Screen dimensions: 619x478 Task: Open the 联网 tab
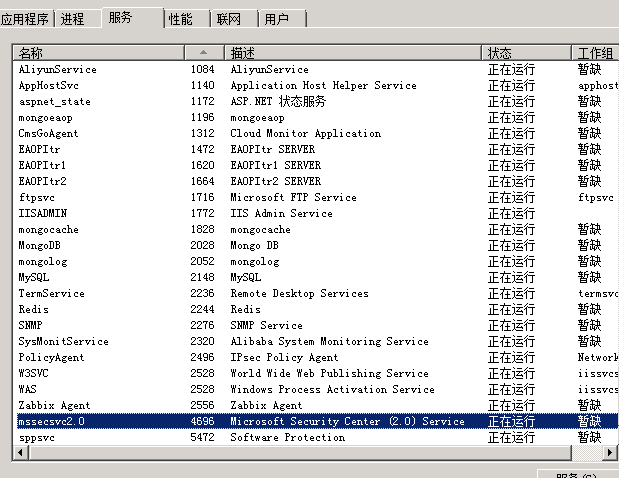234,19
